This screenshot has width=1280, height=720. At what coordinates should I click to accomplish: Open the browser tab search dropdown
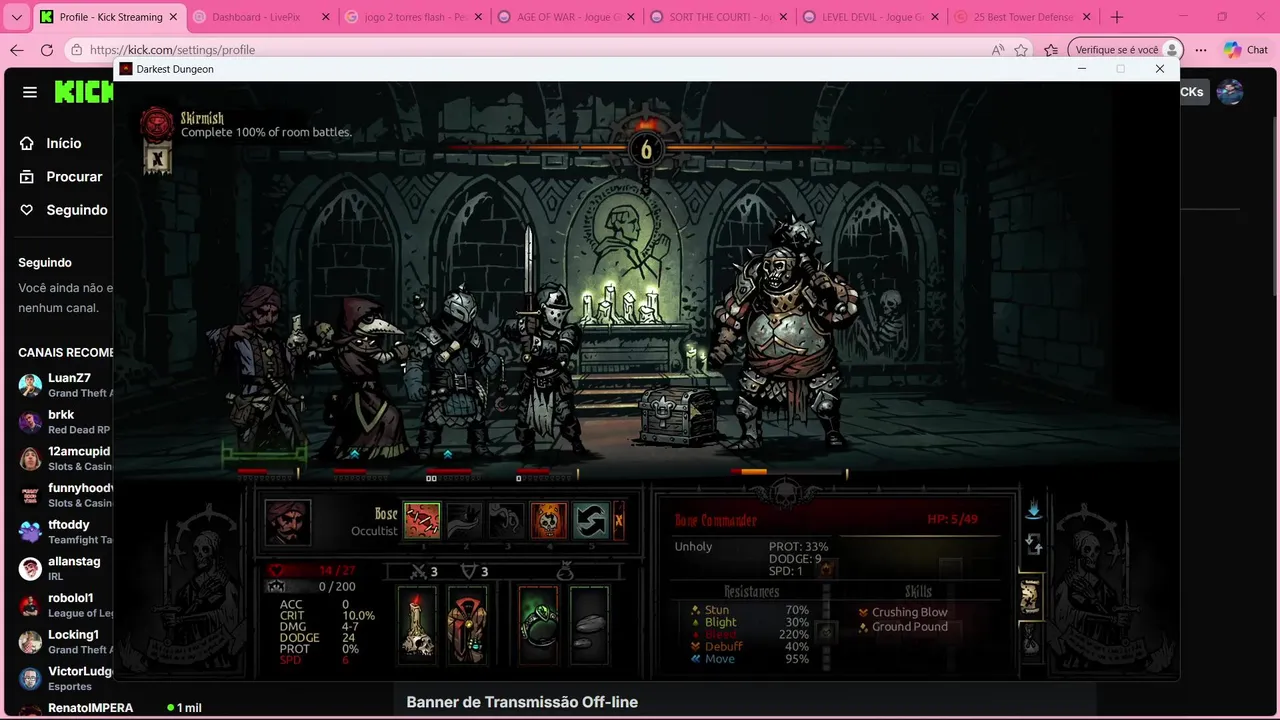(x=16, y=17)
